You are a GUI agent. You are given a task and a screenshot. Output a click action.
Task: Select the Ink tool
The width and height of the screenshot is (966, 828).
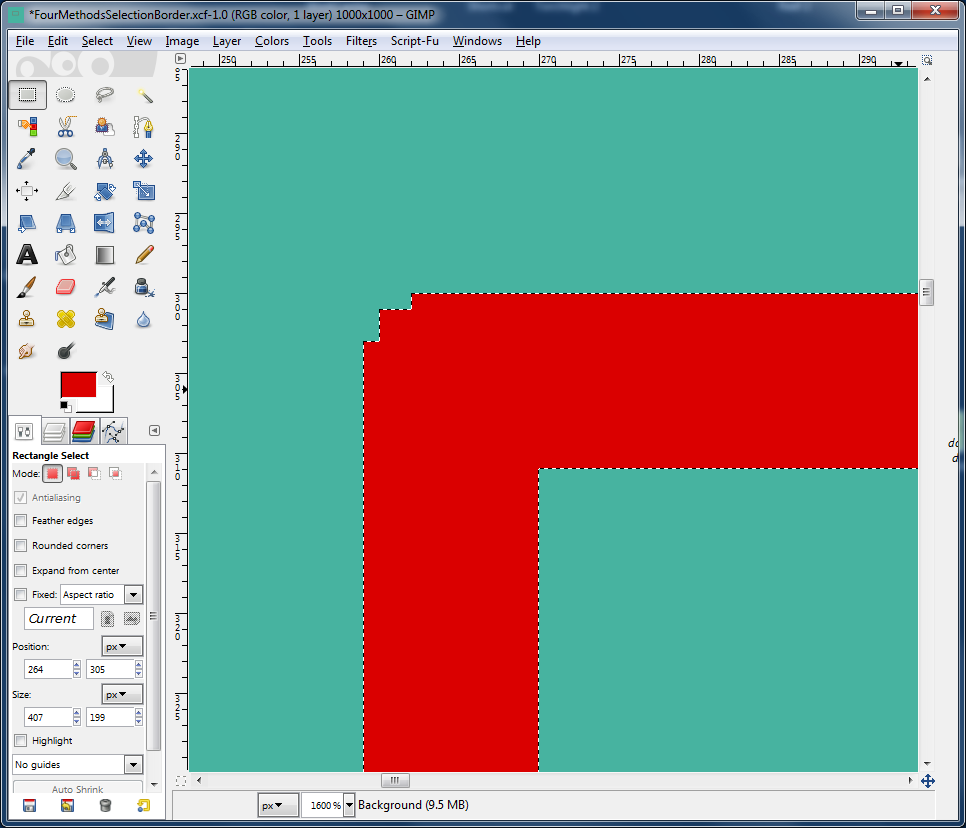144,286
